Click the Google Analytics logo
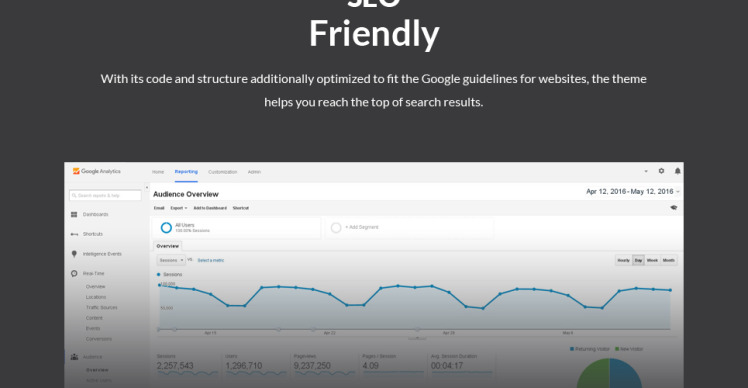Screen dimensions: 748x388 click(x=97, y=171)
